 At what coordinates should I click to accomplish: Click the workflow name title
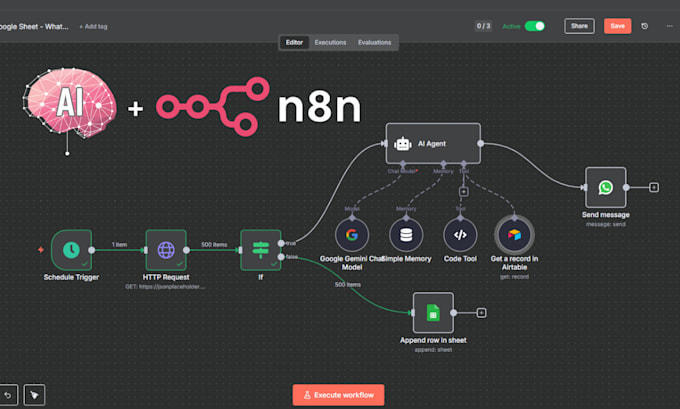[x=34, y=26]
